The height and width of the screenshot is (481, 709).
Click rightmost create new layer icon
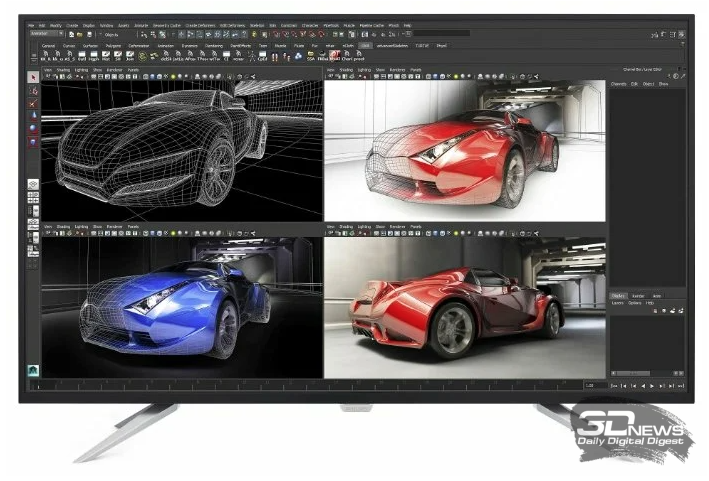(681, 311)
